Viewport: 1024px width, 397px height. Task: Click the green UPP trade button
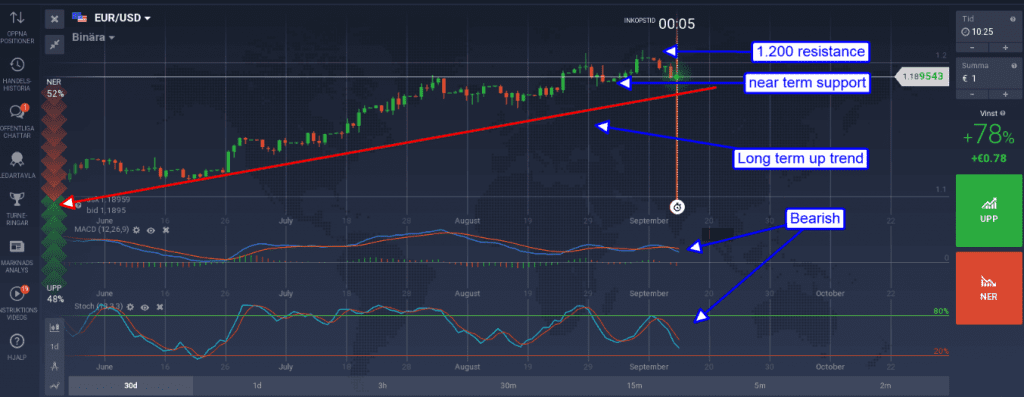point(988,210)
